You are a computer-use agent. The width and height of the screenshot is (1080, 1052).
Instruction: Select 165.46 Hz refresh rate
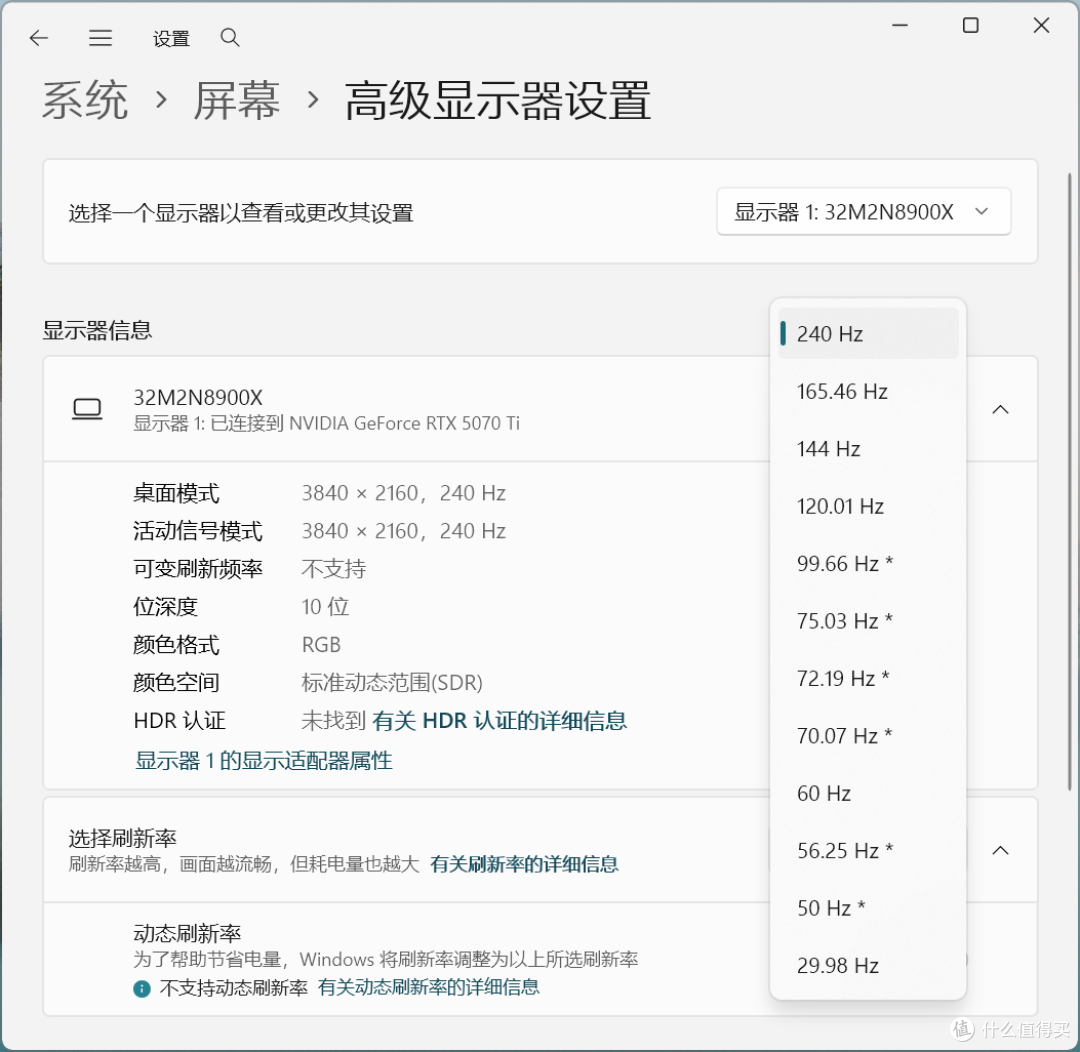(x=868, y=391)
